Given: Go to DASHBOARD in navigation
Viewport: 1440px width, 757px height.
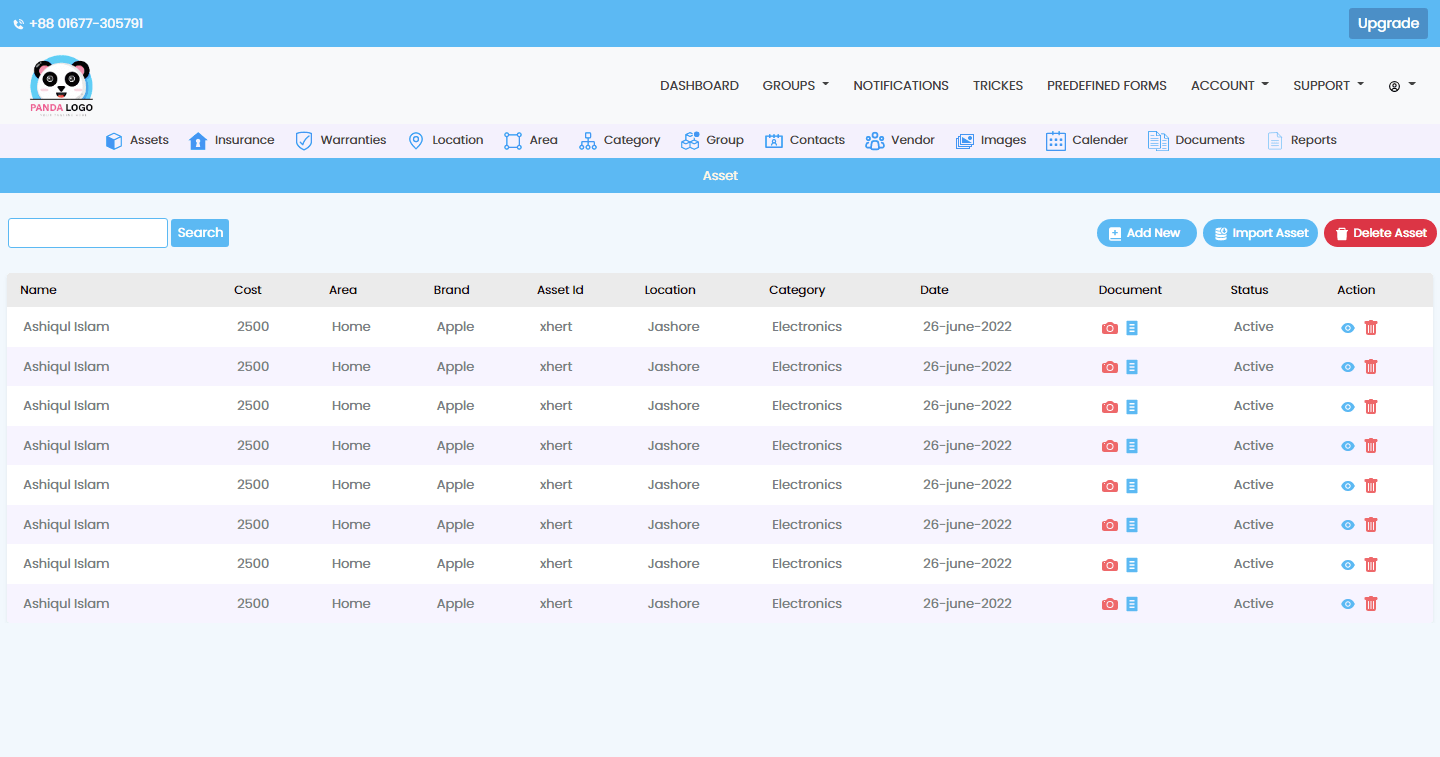Looking at the screenshot, I should (699, 86).
